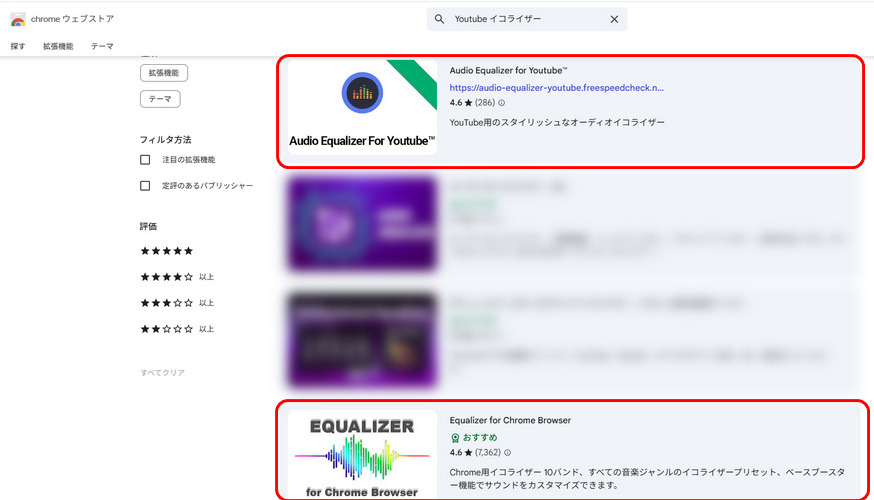Enable the 注目の拡張機能 checkbox
The height and width of the screenshot is (500, 874).
coord(145,160)
